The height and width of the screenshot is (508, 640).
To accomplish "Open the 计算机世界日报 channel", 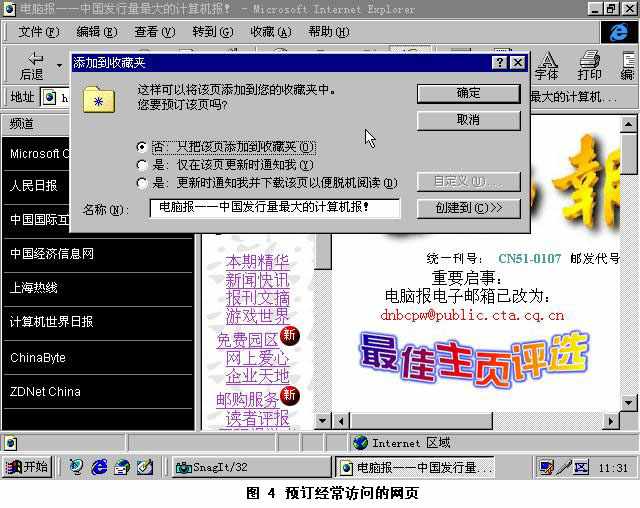I will point(51,322).
